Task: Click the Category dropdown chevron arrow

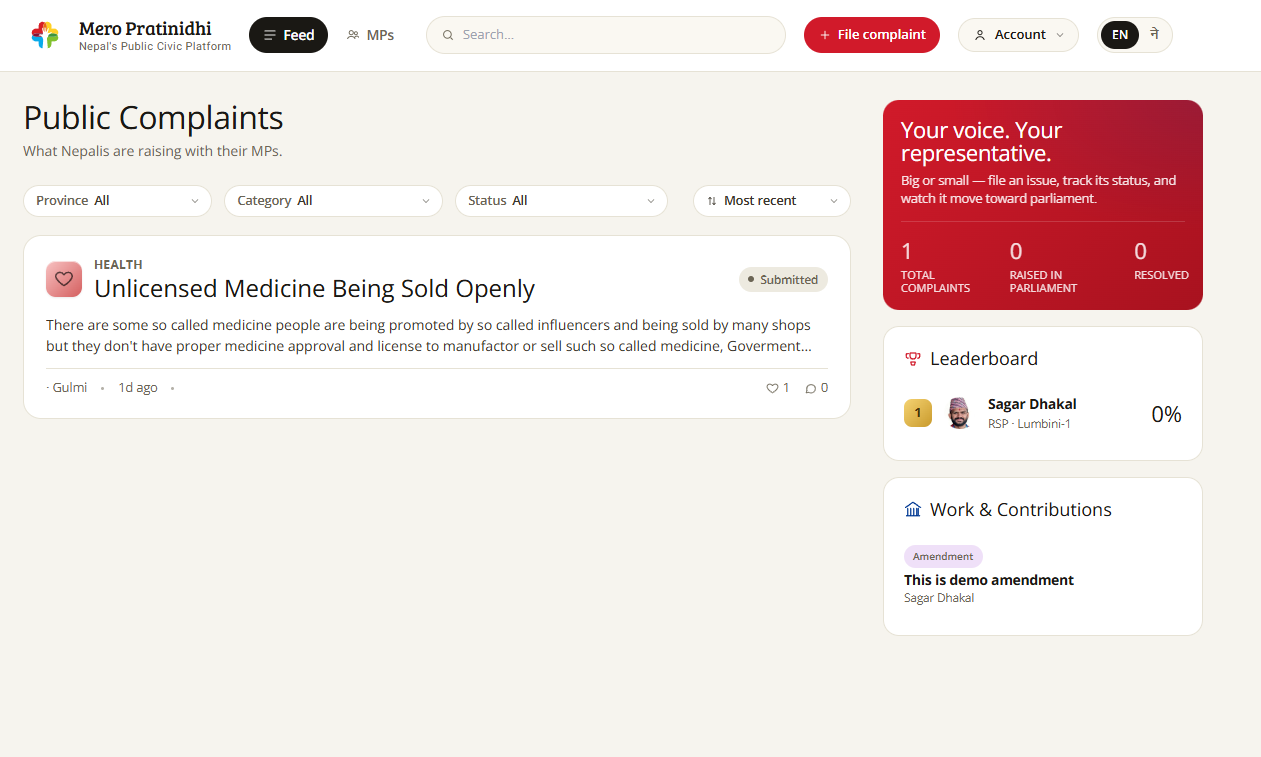Action: [426, 201]
